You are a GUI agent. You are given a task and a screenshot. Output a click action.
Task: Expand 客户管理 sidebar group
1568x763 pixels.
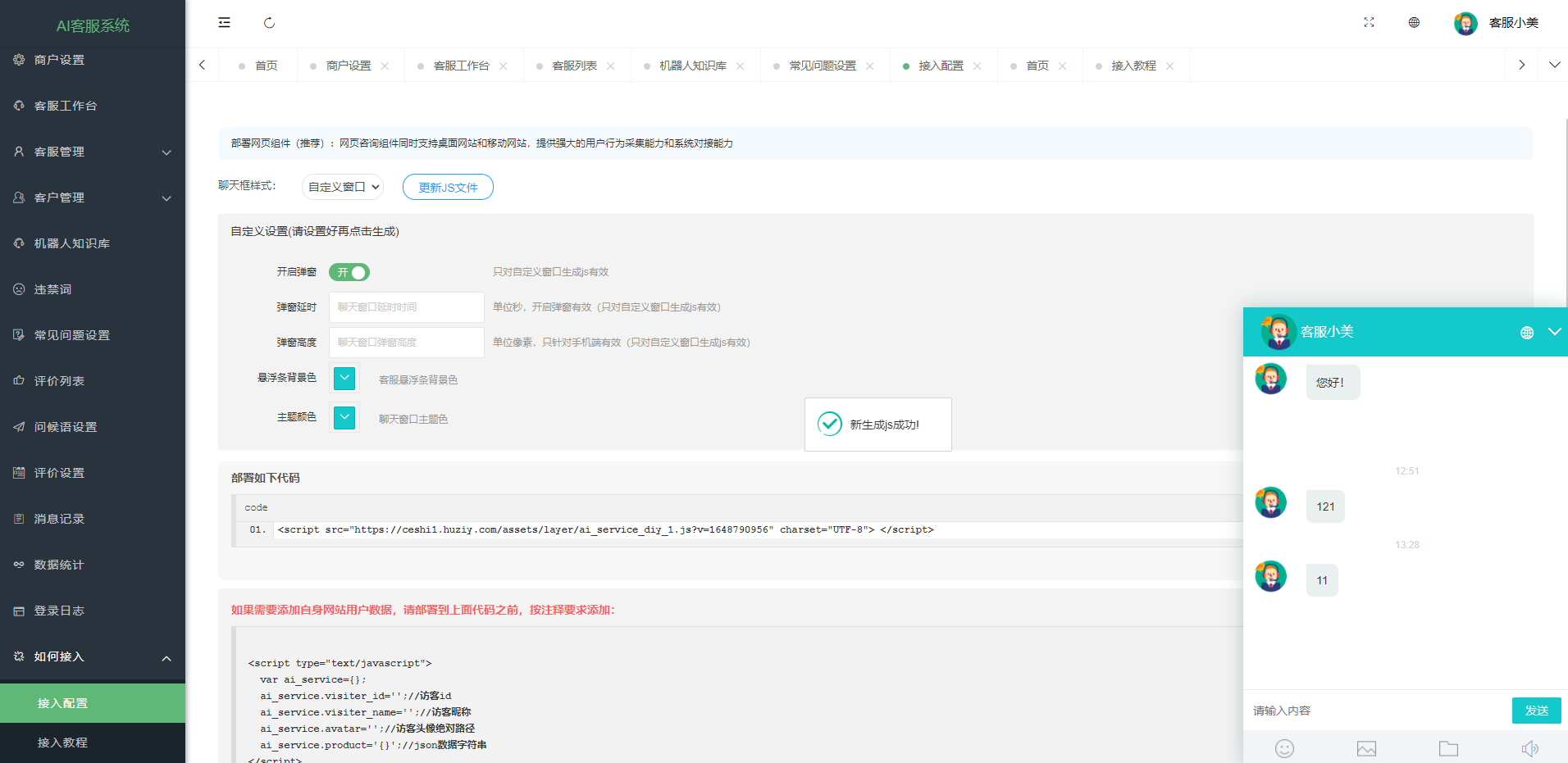pos(93,198)
